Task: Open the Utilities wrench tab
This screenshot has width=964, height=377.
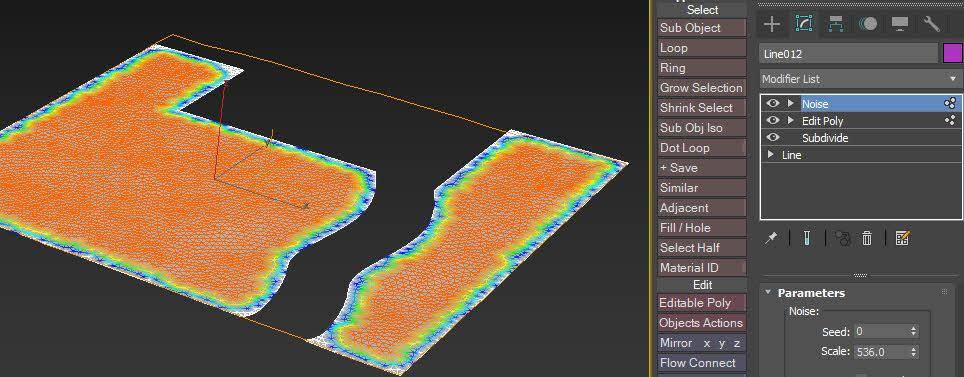Action: pyautogui.click(x=932, y=24)
